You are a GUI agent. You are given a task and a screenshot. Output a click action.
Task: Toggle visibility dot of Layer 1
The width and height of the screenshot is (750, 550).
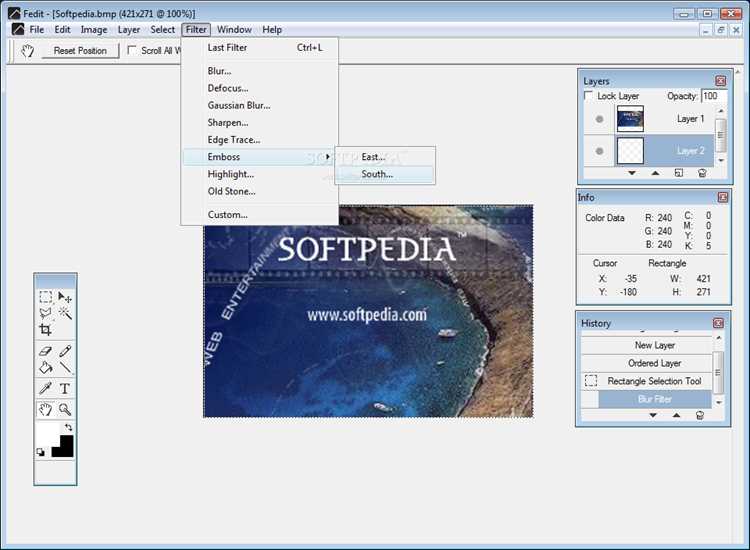point(599,119)
